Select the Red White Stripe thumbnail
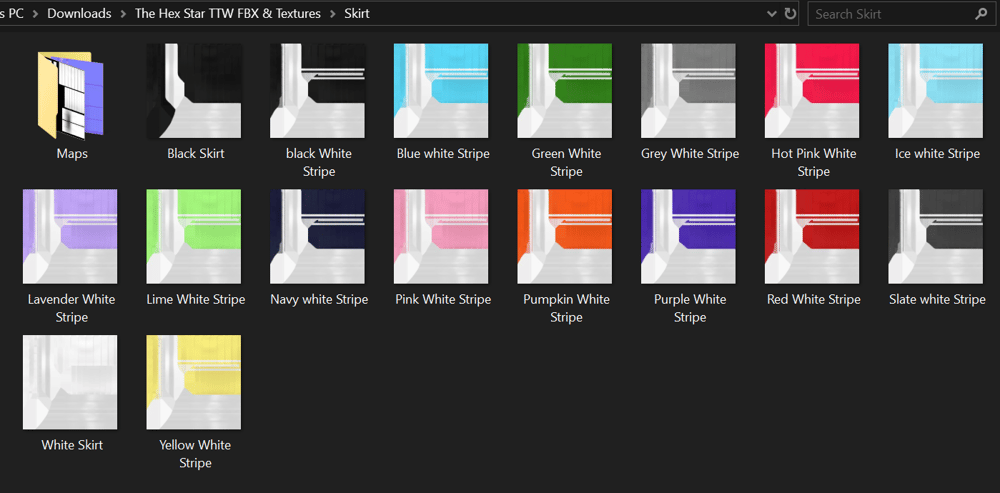Viewport: 1000px width, 493px height. tap(812, 237)
